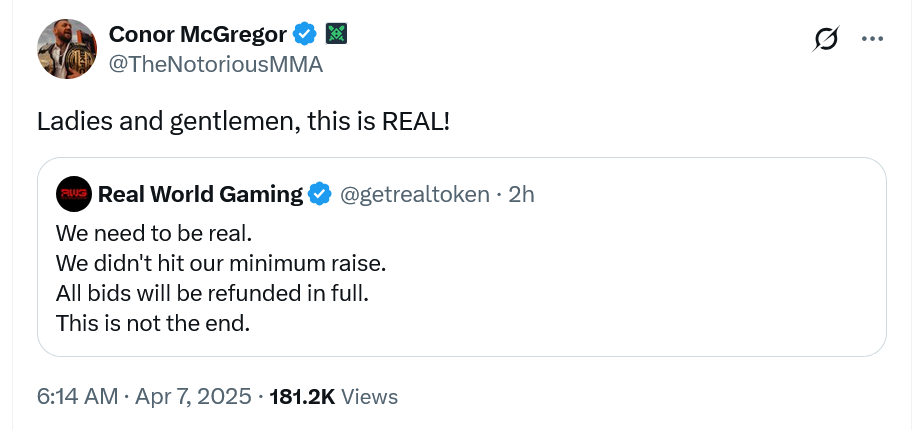Image resolution: width=921 pixels, height=430 pixels.
Task: Click the Real World Gaming avatar icon
Action: pos(73,194)
